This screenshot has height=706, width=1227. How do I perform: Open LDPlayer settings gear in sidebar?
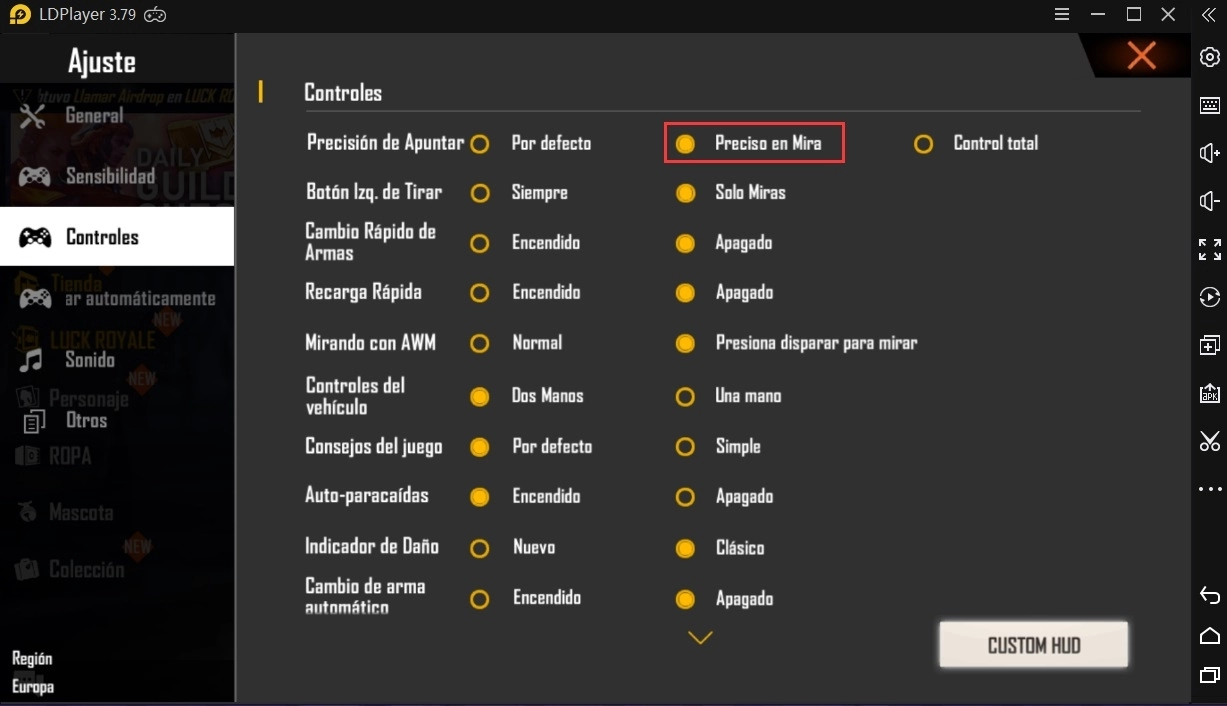coord(1209,58)
